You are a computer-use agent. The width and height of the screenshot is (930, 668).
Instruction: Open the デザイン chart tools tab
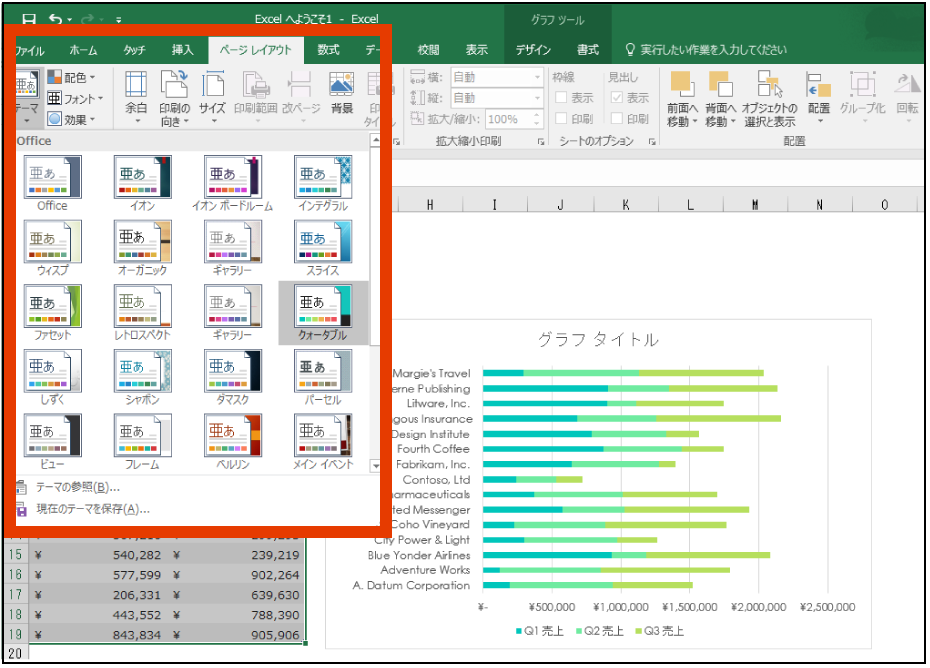point(533,50)
